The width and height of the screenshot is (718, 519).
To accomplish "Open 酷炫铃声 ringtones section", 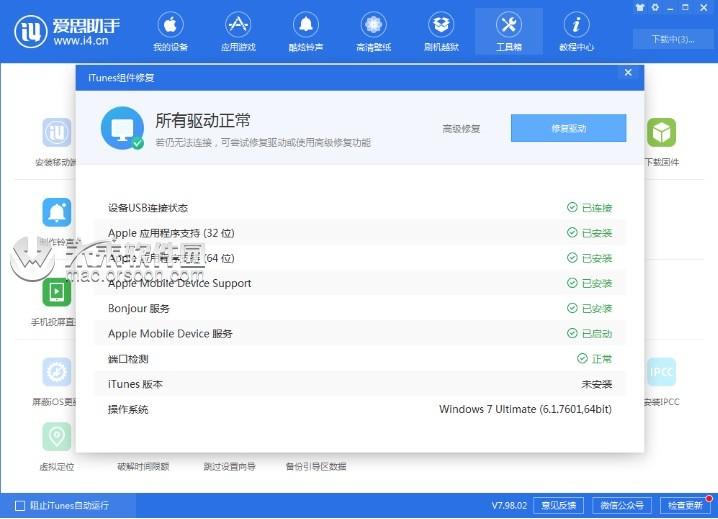I will pyautogui.click(x=305, y=32).
